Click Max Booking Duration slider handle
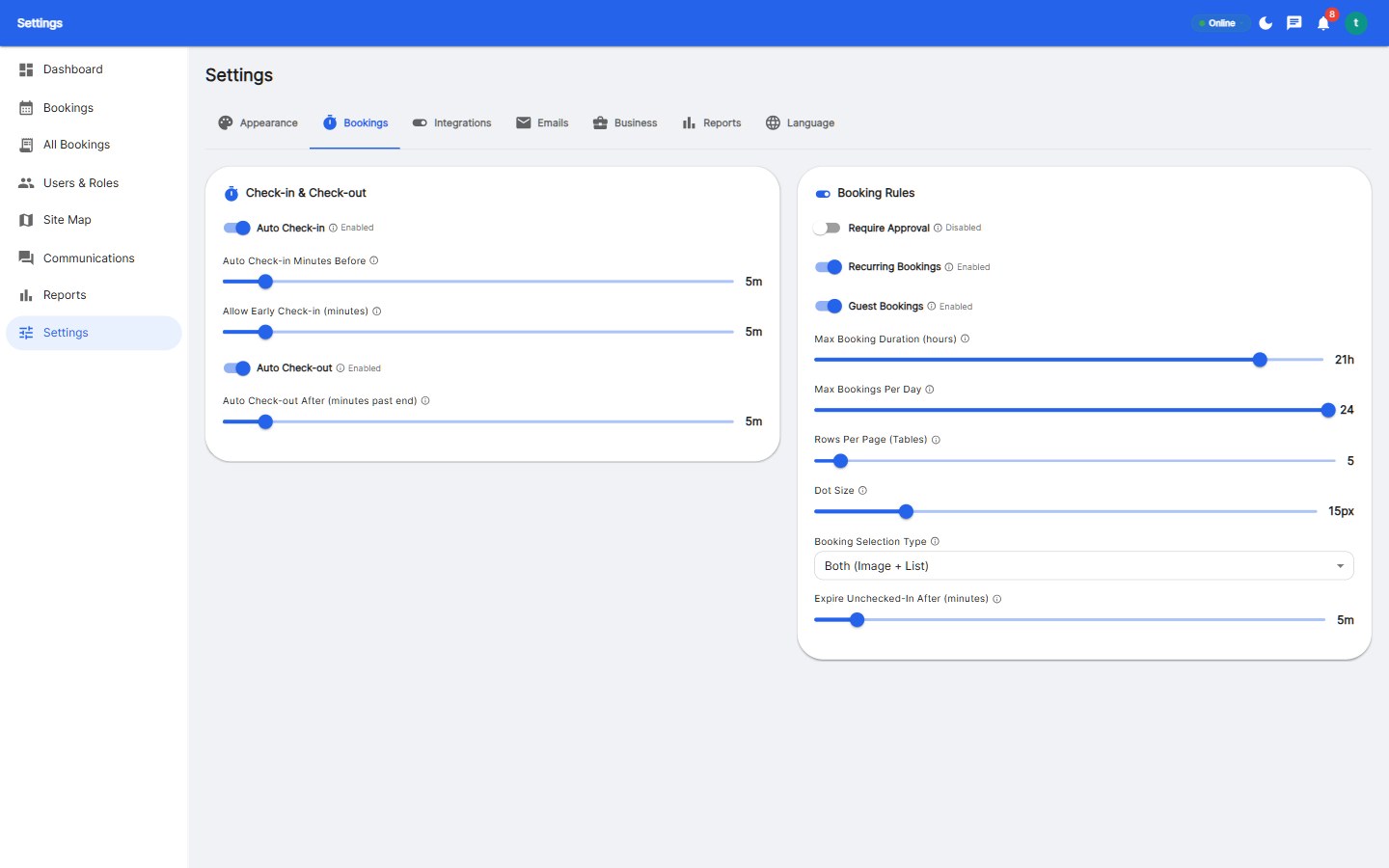This screenshot has height=868, width=1389. click(1260, 360)
